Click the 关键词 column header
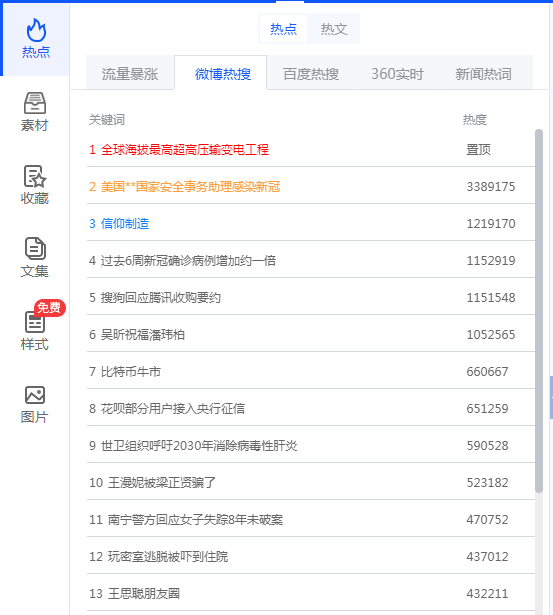The image size is (553, 615). (107, 120)
